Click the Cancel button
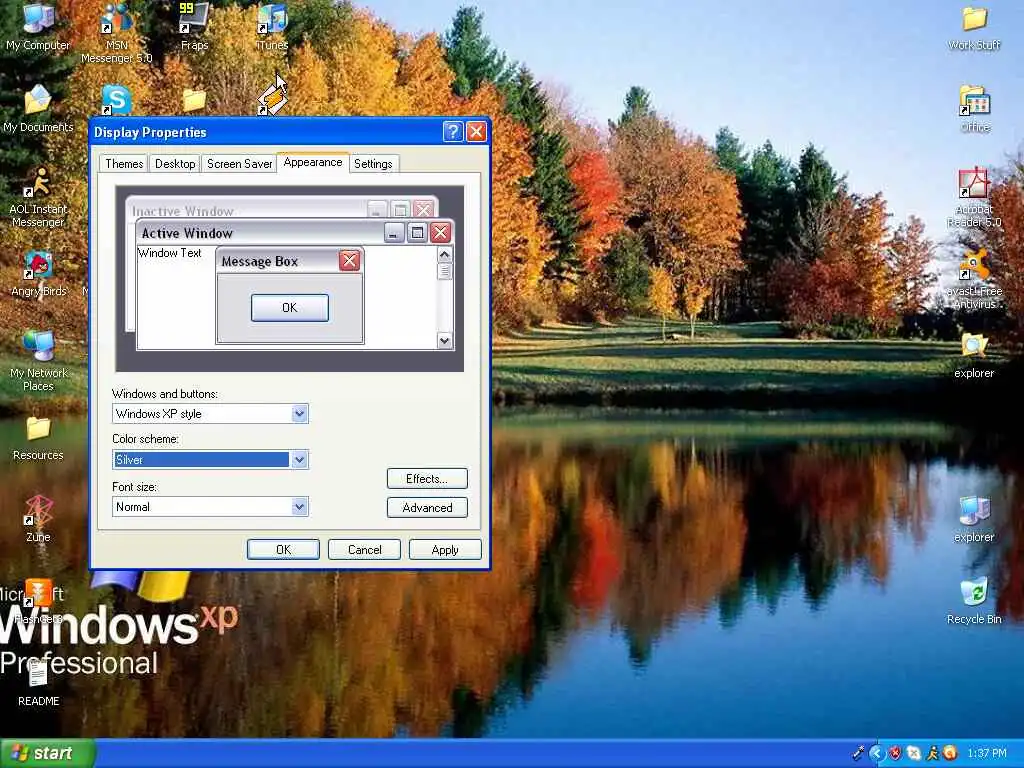The image size is (1024, 768). 364,550
